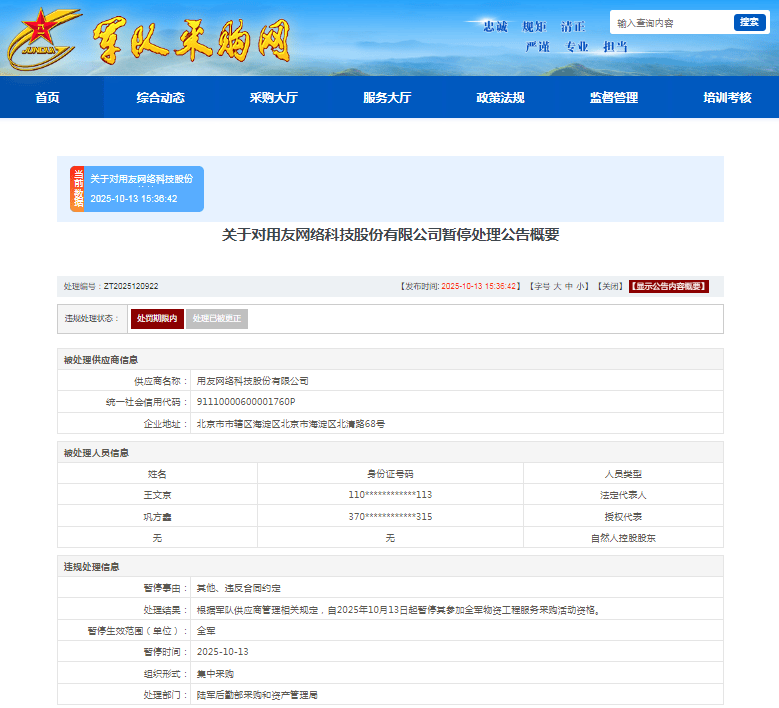
Task: Click the 显示公告内容概要 button
Action: click(668, 286)
